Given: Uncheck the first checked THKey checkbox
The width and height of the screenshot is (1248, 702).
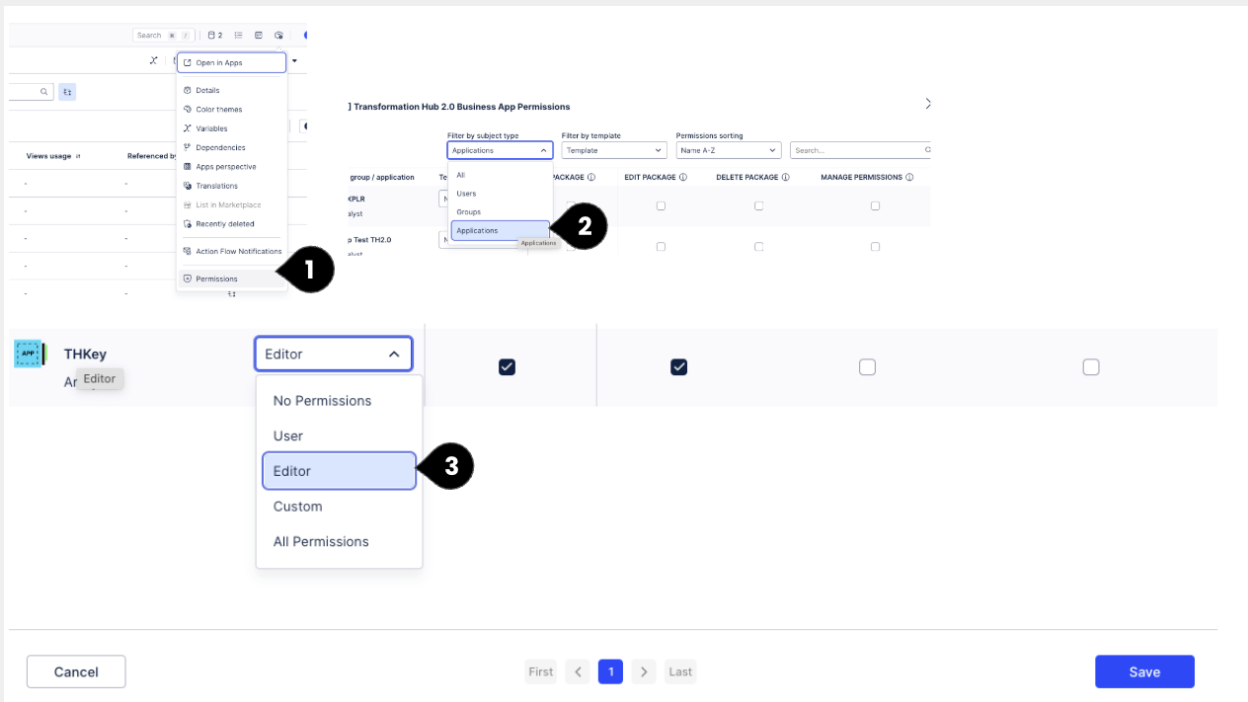Looking at the screenshot, I should point(507,367).
